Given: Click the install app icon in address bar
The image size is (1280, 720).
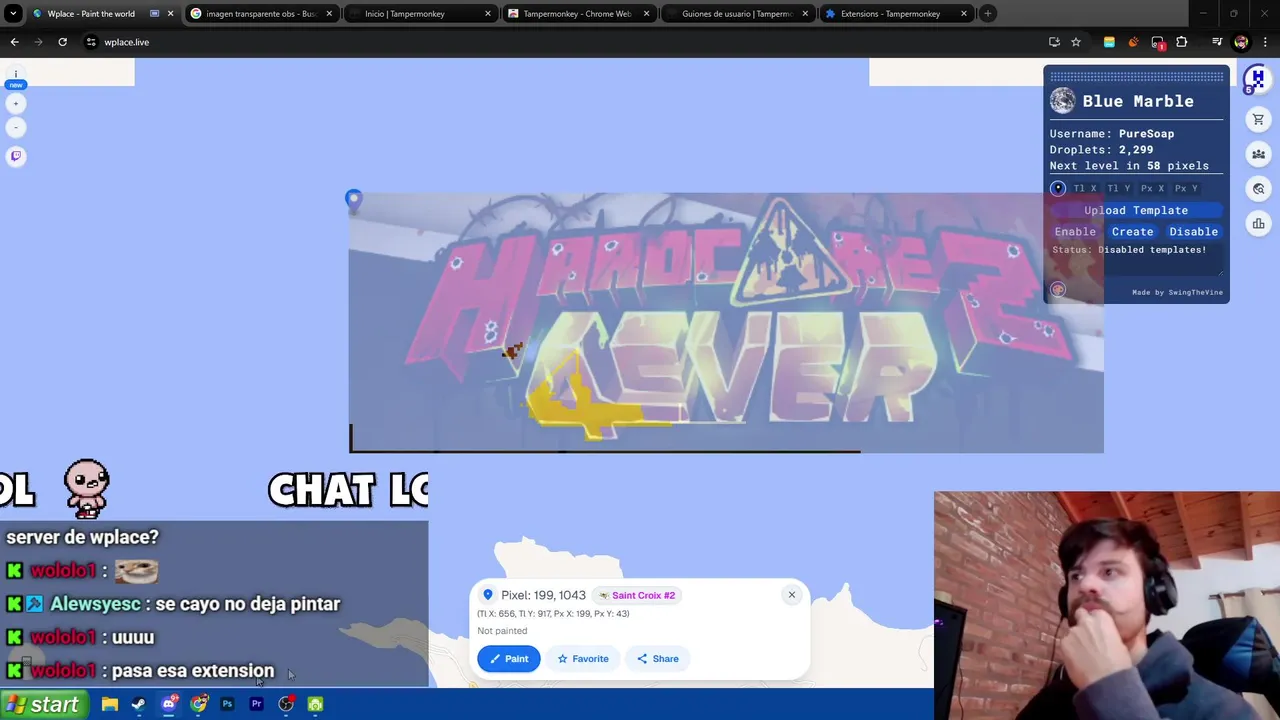Looking at the screenshot, I should pyautogui.click(x=1054, y=42).
